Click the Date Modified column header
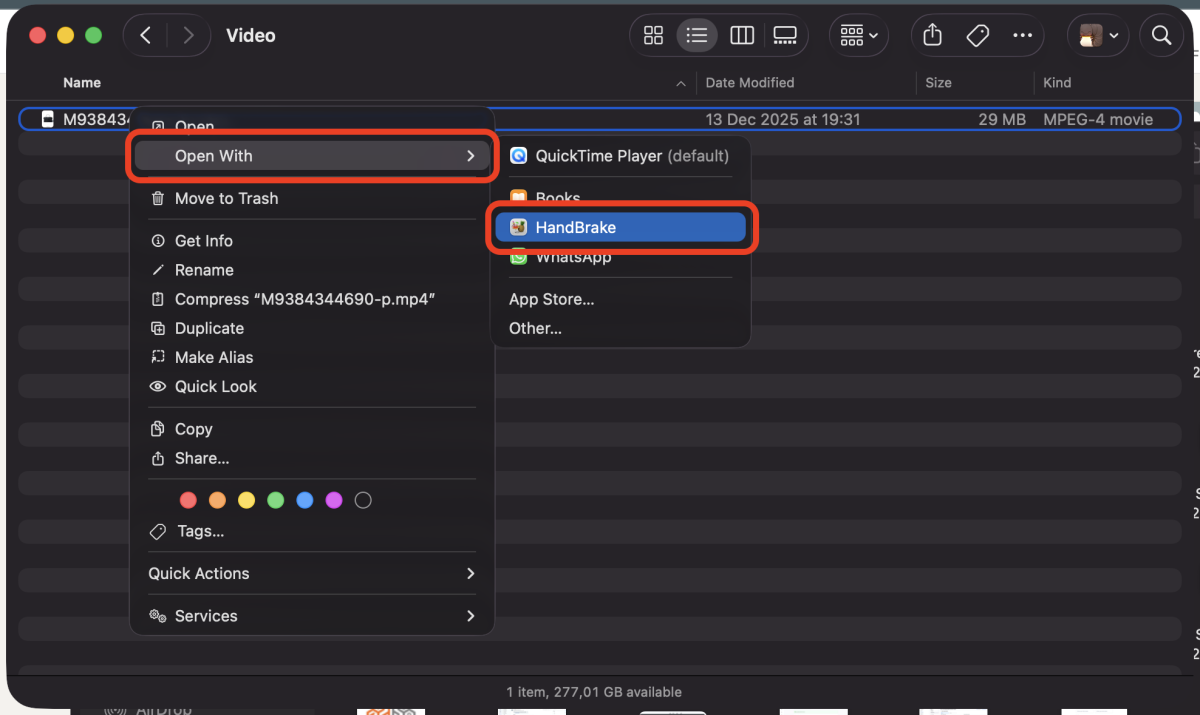This screenshot has width=1200, height=715. point(750,82)
